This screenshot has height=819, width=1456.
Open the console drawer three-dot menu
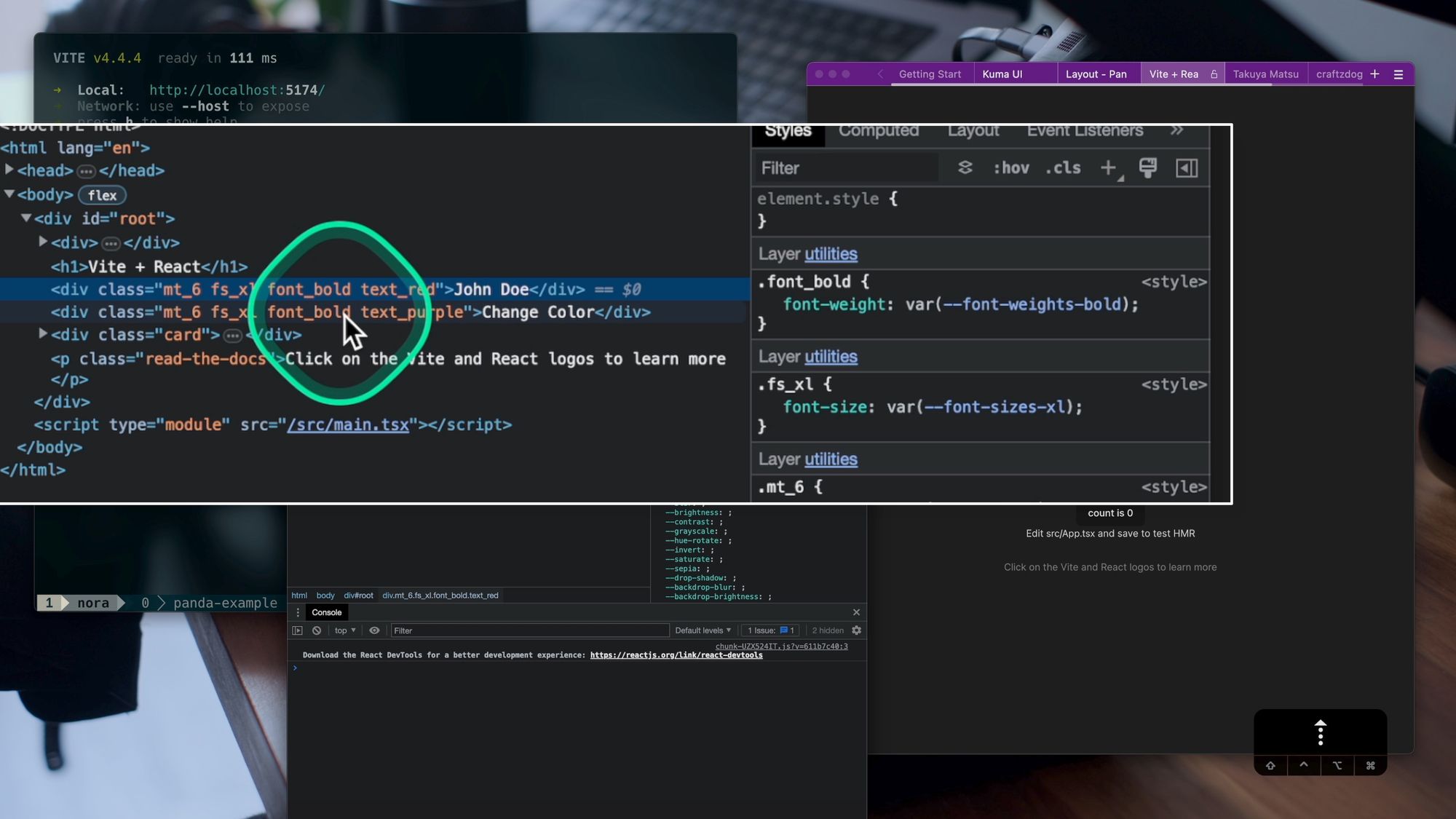click(298, 612)
